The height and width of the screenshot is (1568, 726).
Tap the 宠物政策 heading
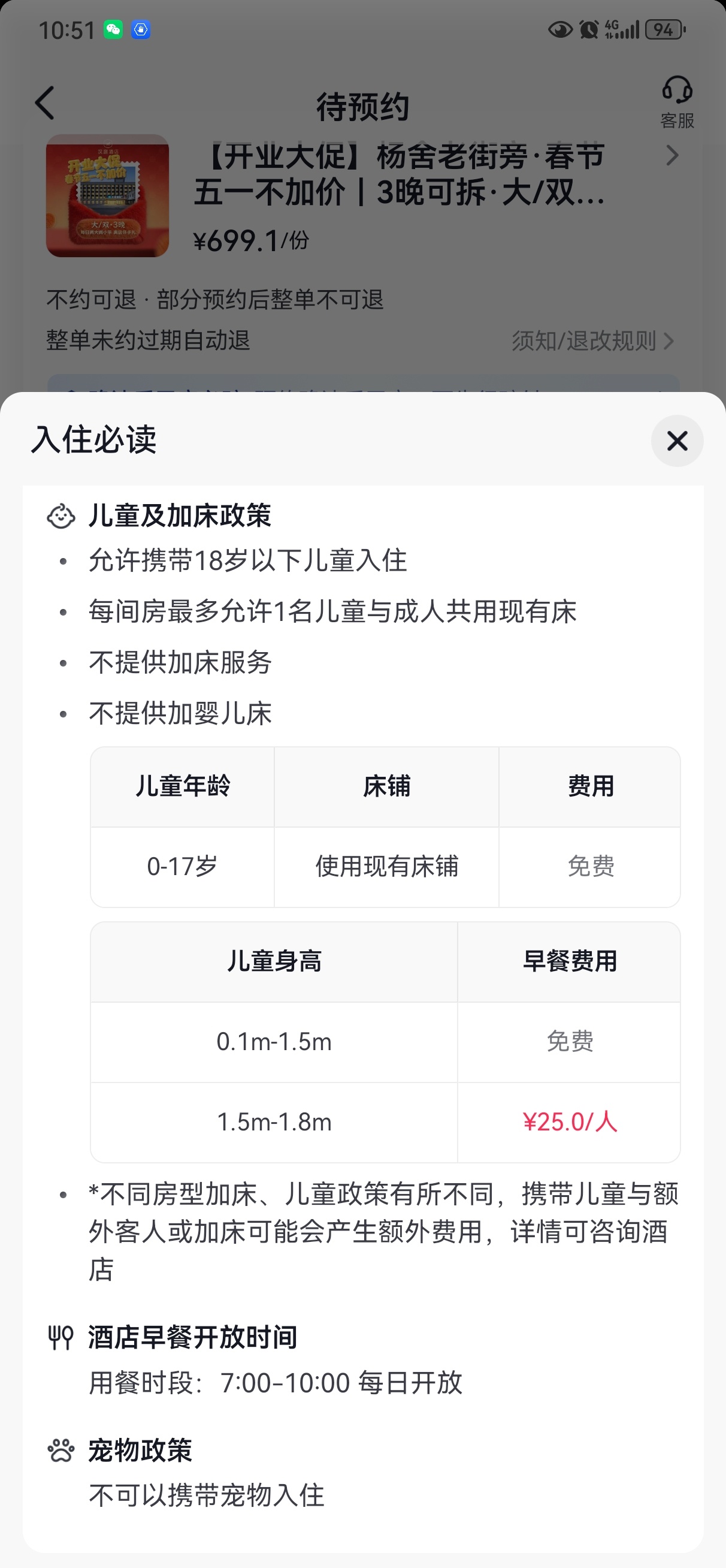tap(141, 1451)
